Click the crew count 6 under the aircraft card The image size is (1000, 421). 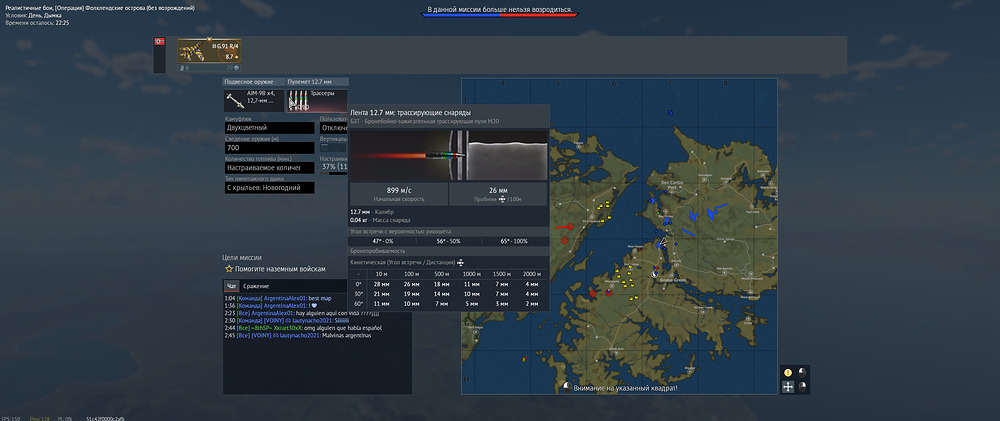click(x=184, y=68)
